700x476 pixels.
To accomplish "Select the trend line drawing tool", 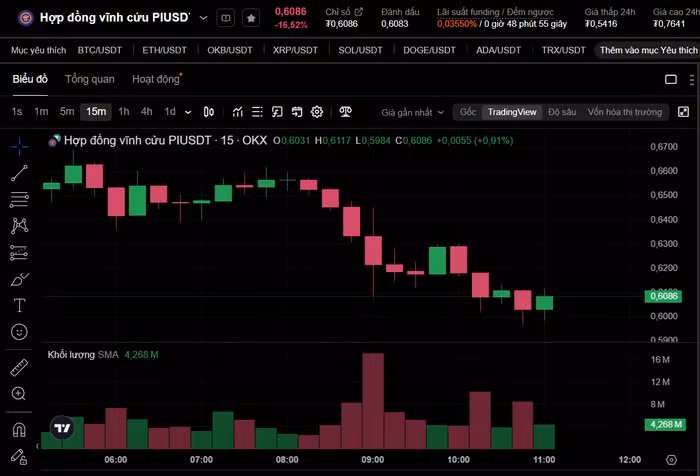I will pos(19,173).
